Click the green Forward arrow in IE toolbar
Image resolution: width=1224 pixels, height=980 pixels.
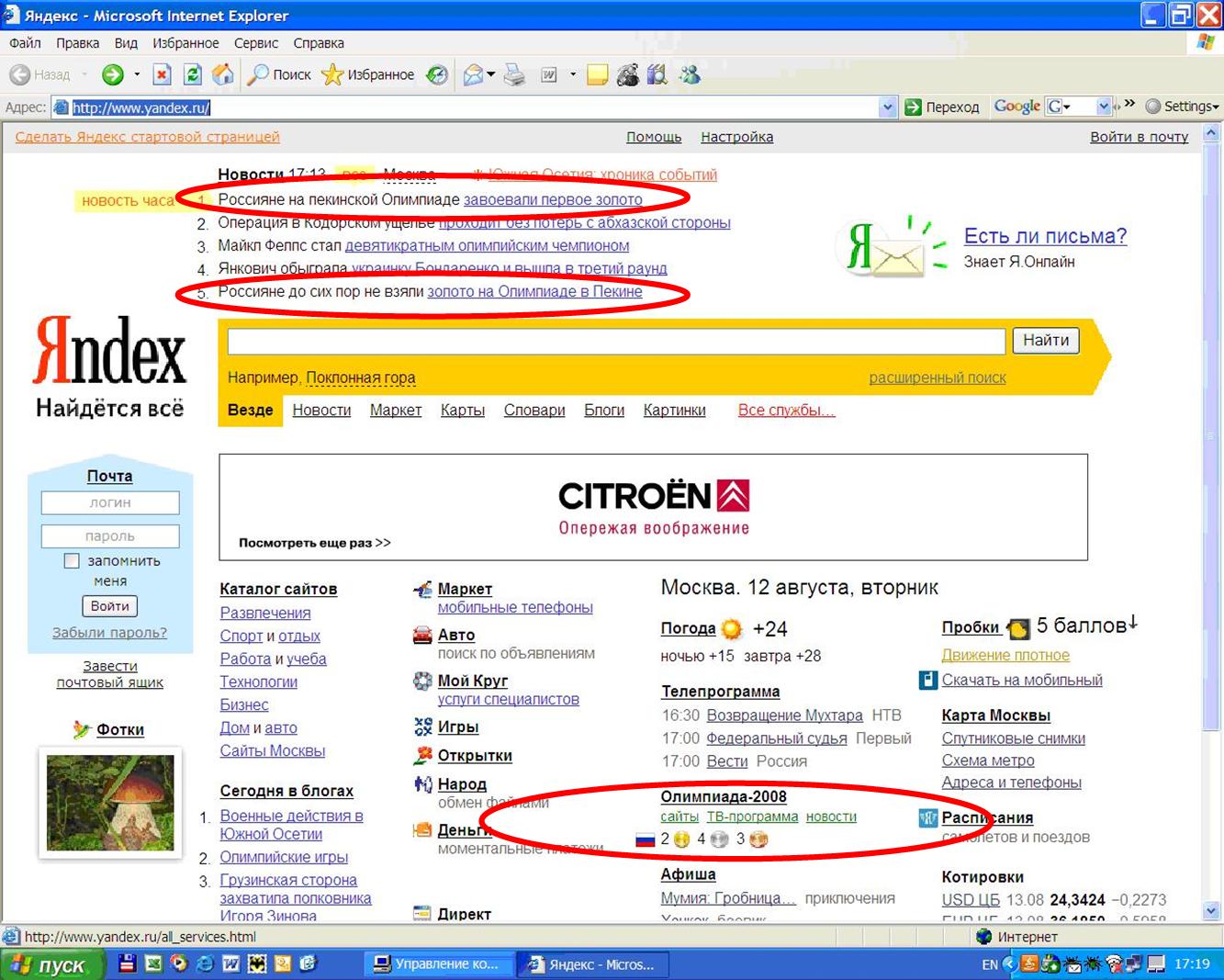(x=112, y=75)
